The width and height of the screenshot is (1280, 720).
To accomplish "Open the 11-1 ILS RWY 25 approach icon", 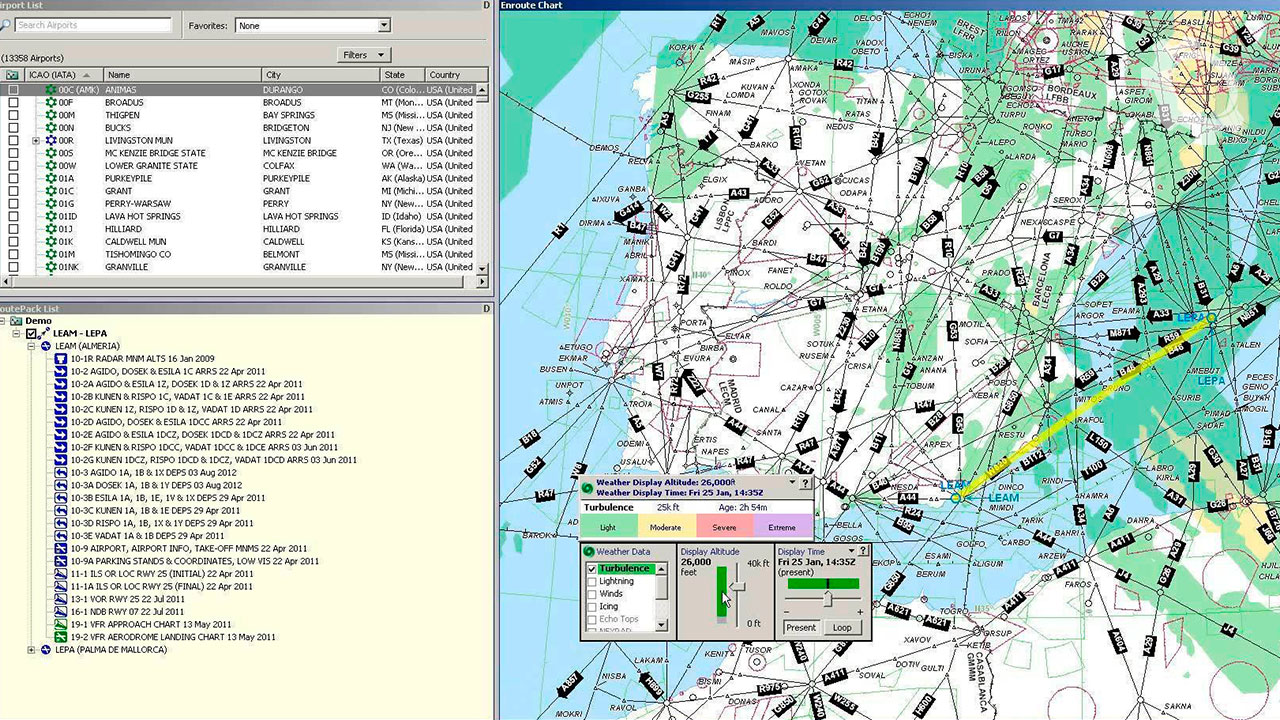I will pos(61,574).
